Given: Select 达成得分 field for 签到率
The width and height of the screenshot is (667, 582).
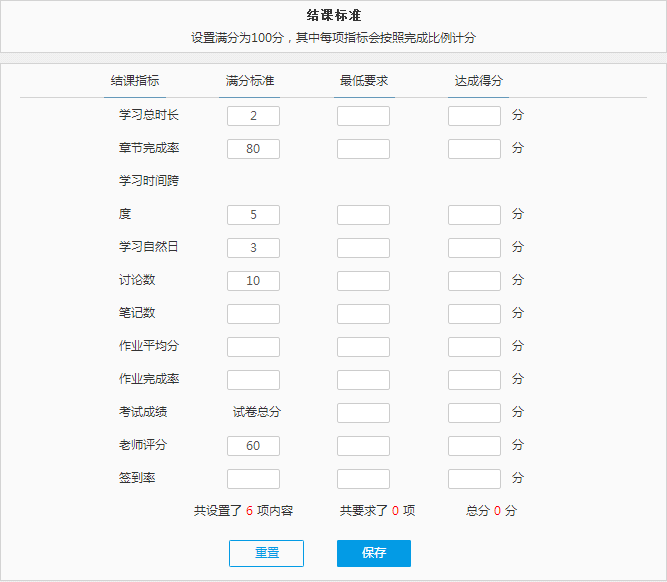Looking at the screenshot, I should tap(474, 479).
